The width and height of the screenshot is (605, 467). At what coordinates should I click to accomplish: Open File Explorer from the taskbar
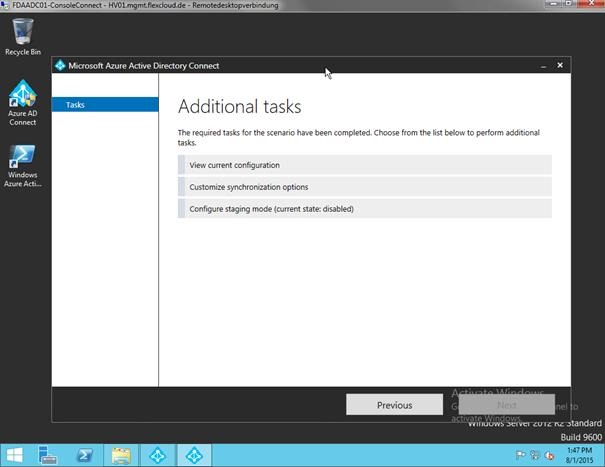pyautogui.click(x=121, y=455)
